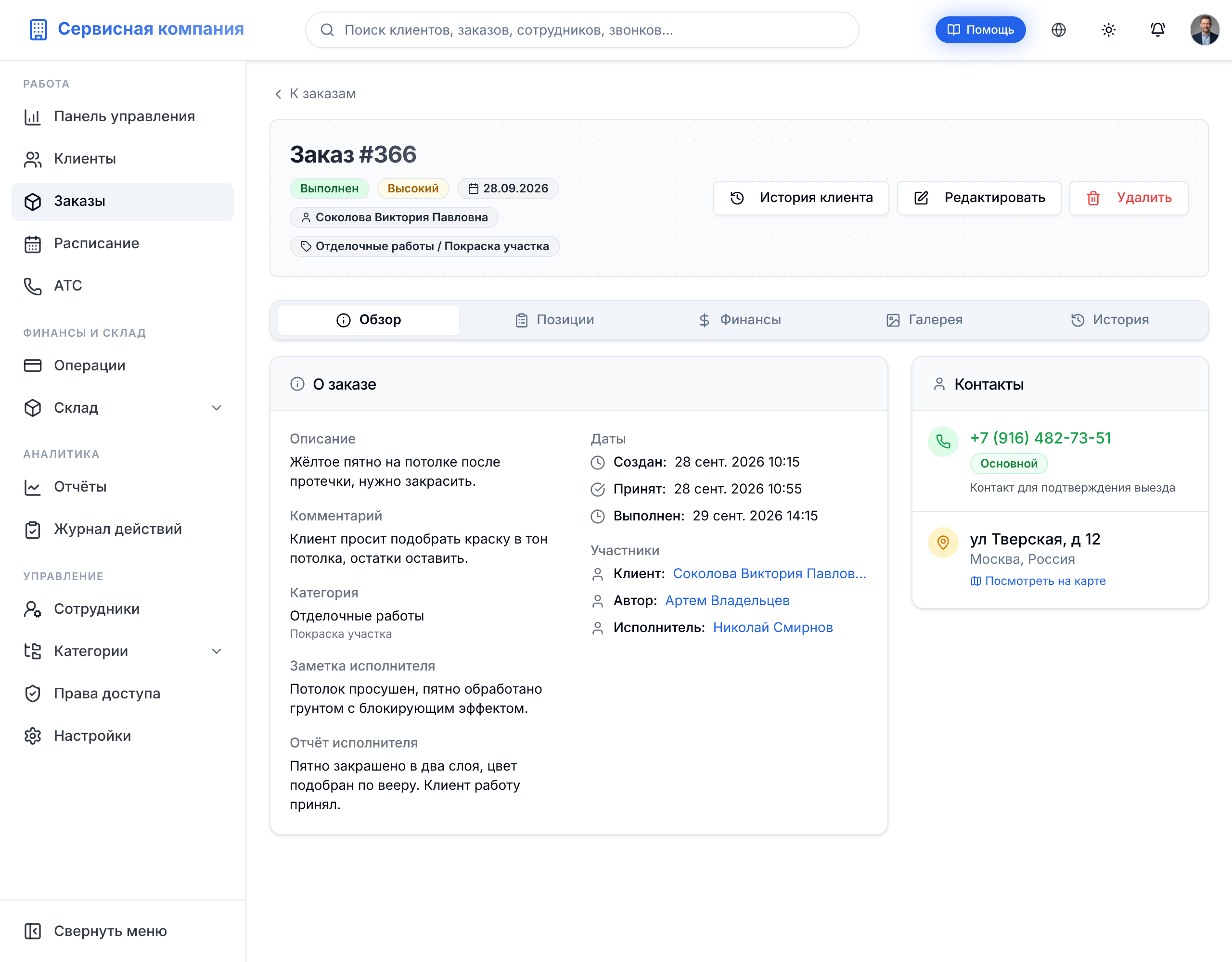The width and height of the screenshot is (1232, 962).
Task: Click the Настройки gear icon
Action: tap(33, 736)
